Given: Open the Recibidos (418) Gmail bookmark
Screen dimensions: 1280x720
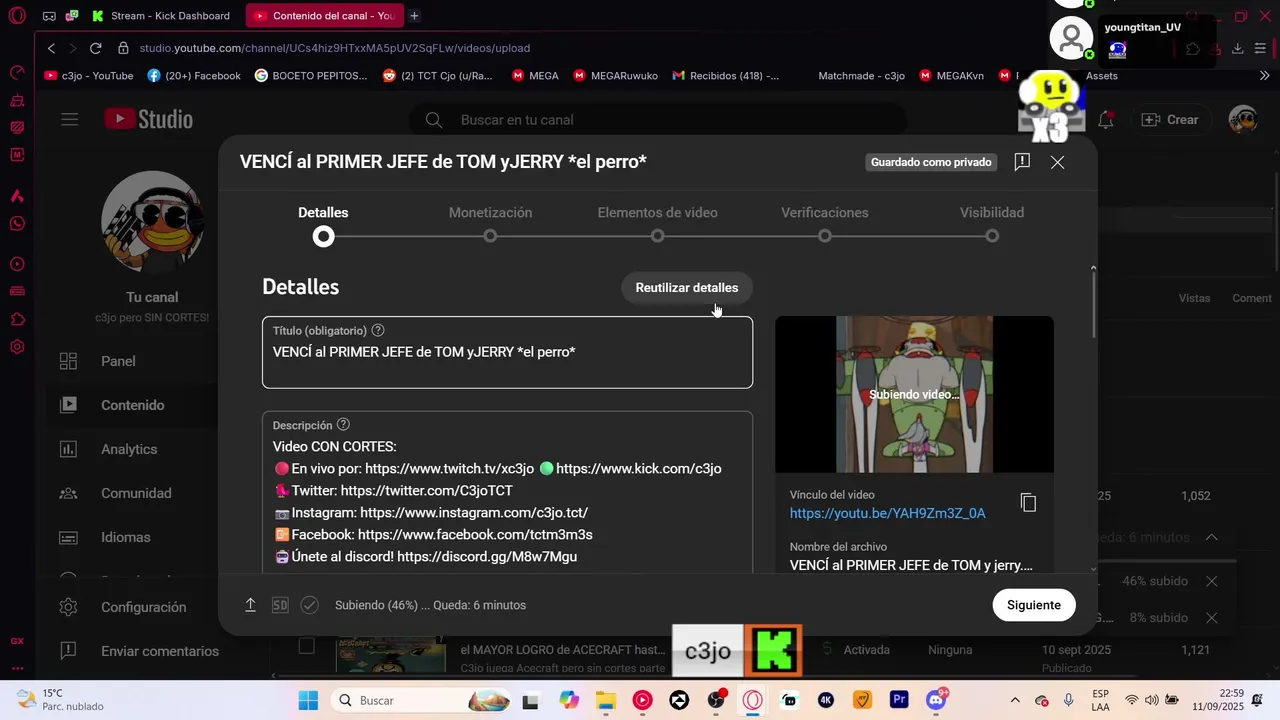Looking at the screenshot, I should tap(726, 75).
